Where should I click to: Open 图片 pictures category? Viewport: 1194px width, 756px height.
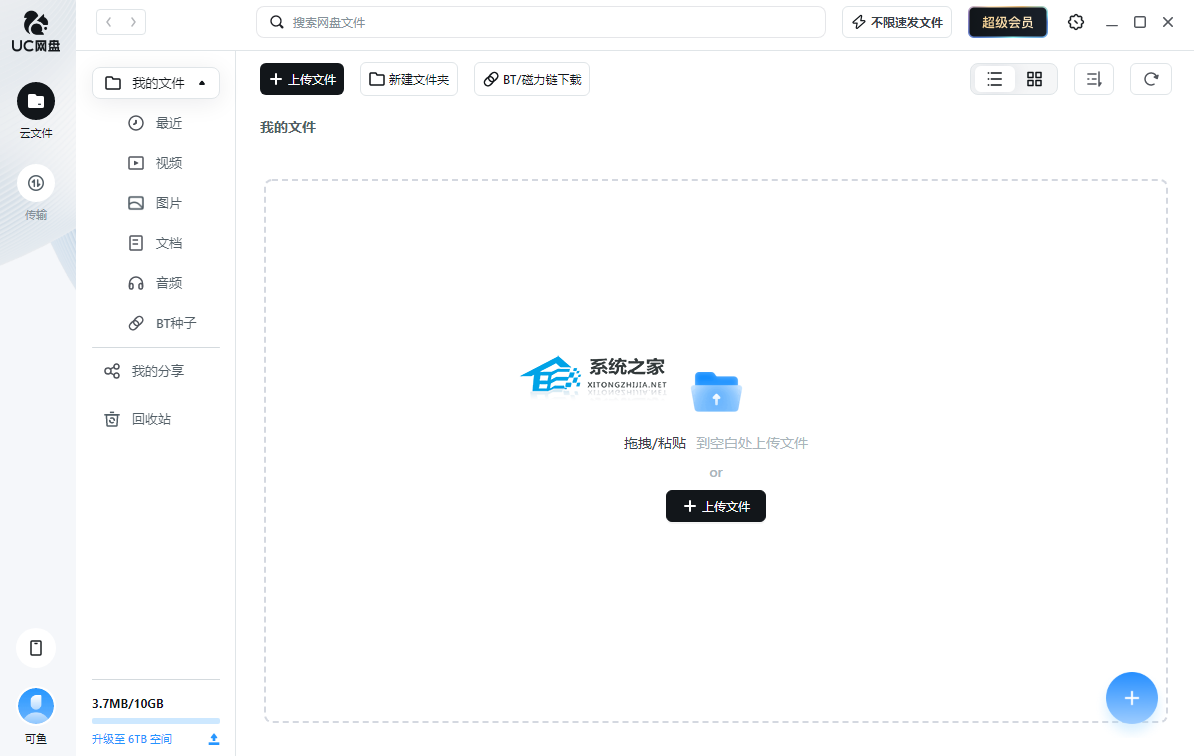point(156,203)
